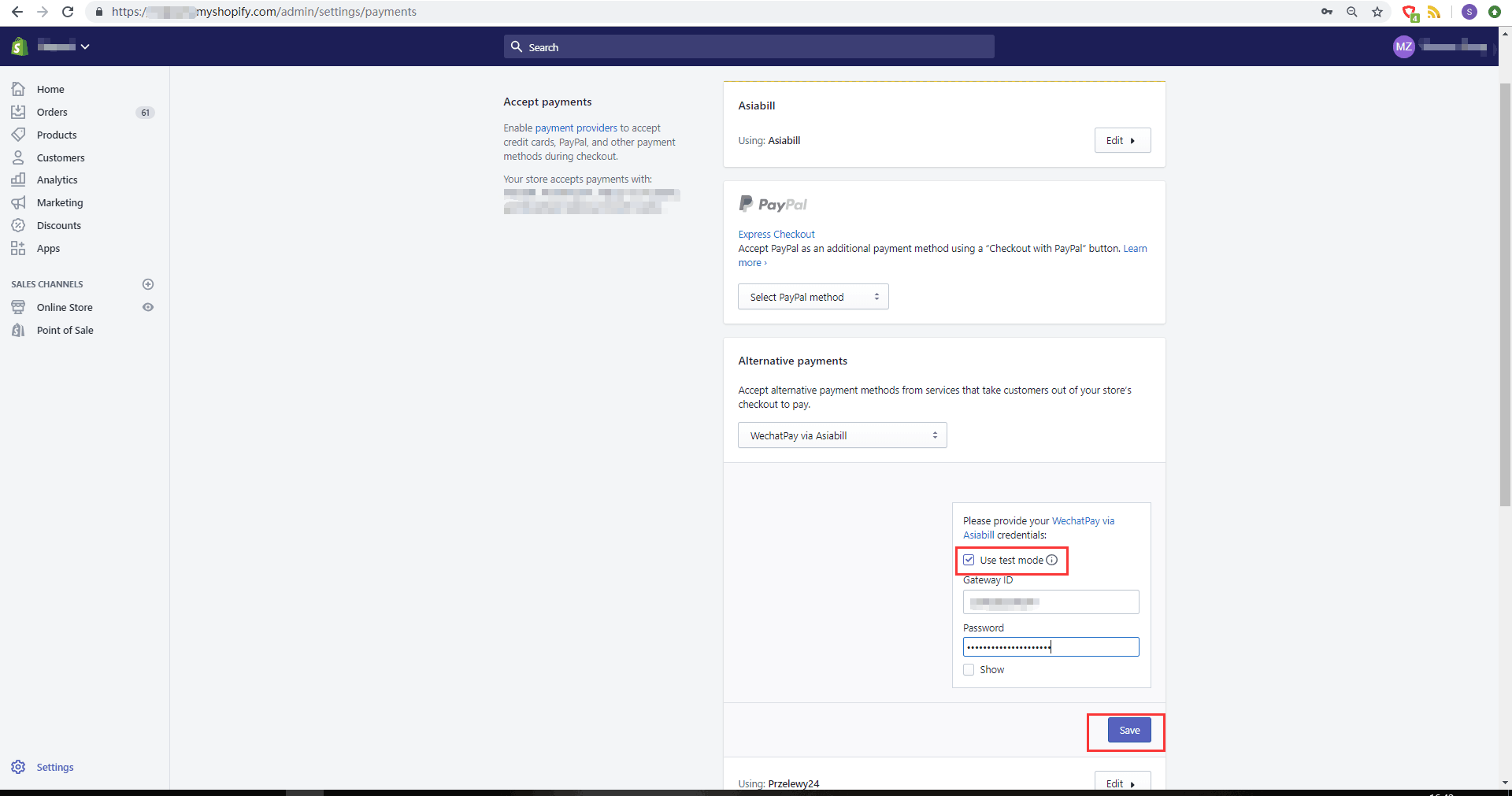Open Point of Sale sales channel
The height and width of the screenshot is (796, 1512).
(x=65, y=330)
